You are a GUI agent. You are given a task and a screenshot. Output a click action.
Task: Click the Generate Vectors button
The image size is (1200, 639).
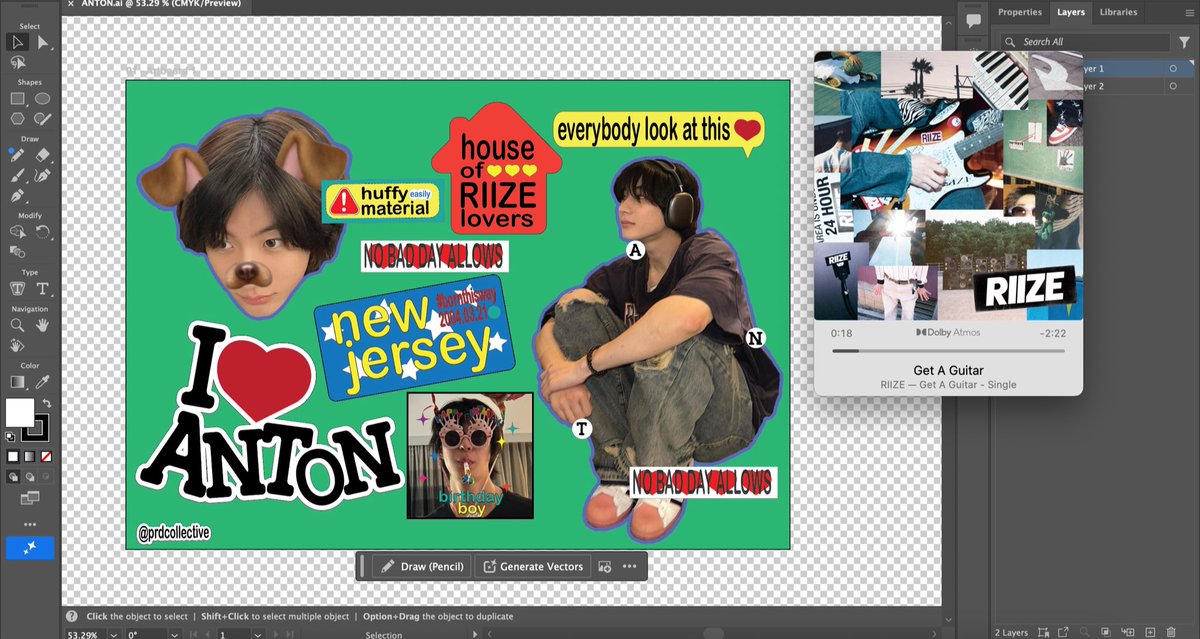[x=533, y=566]
